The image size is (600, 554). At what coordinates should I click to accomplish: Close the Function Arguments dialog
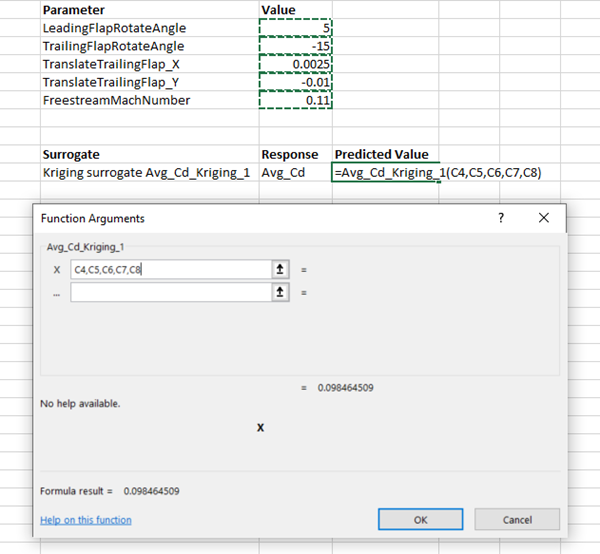[x=544, y=218]
